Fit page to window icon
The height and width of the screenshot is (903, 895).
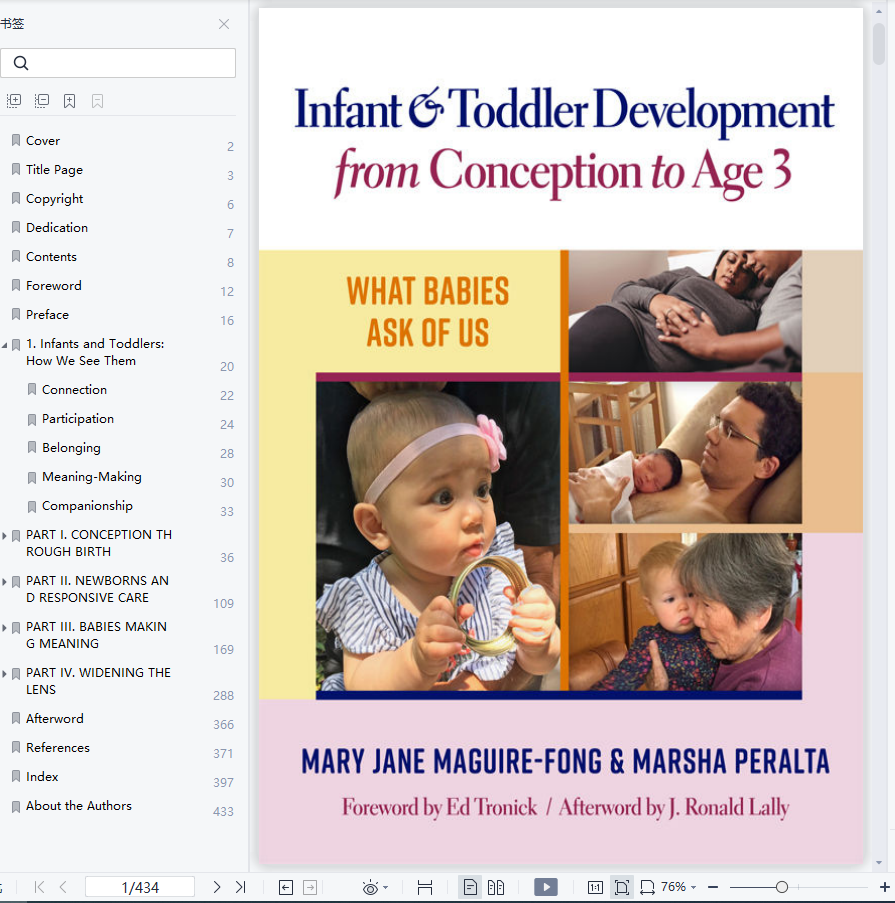[x=621, y=887]
